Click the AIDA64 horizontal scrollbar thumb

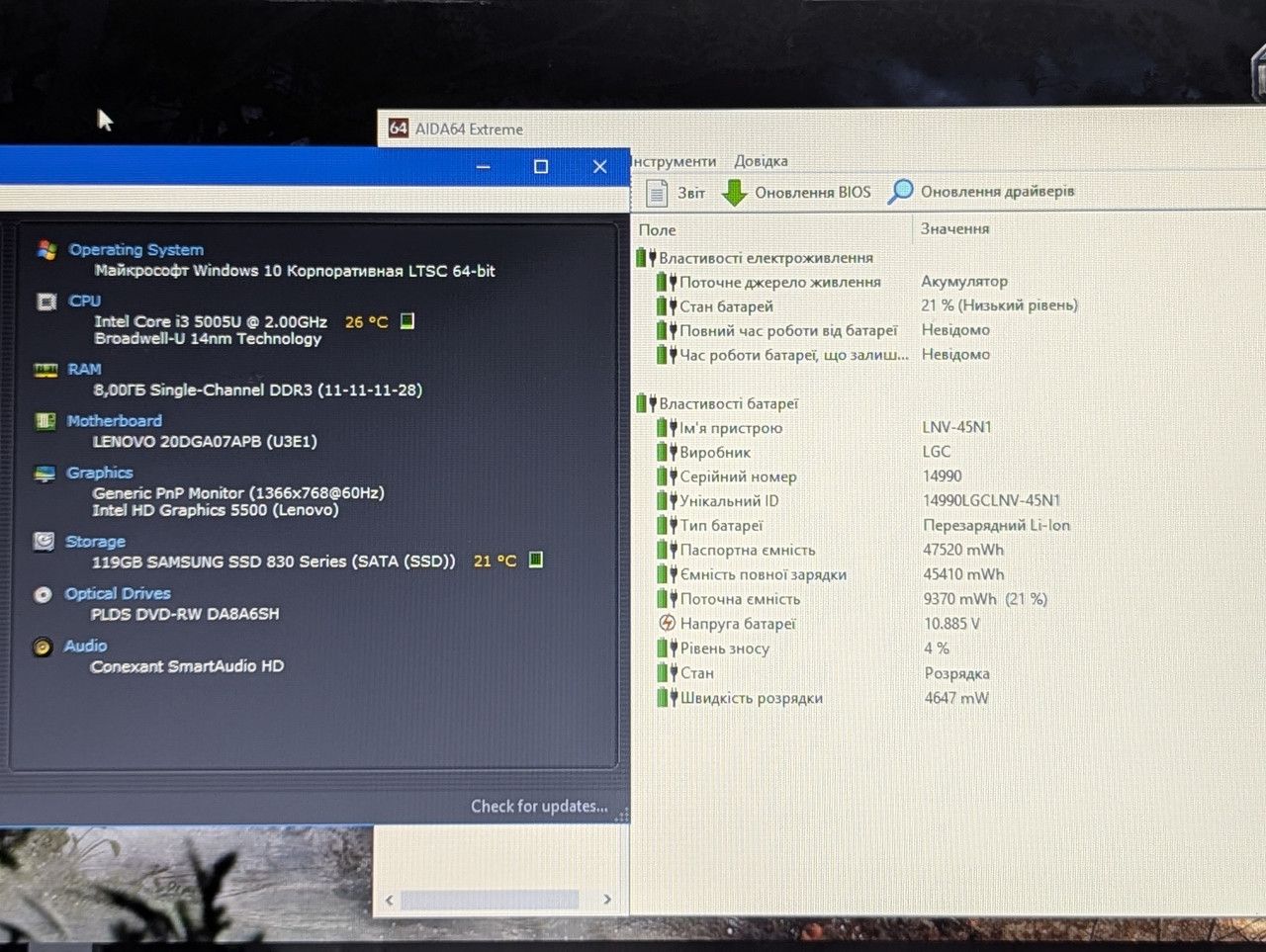[490, 900]
